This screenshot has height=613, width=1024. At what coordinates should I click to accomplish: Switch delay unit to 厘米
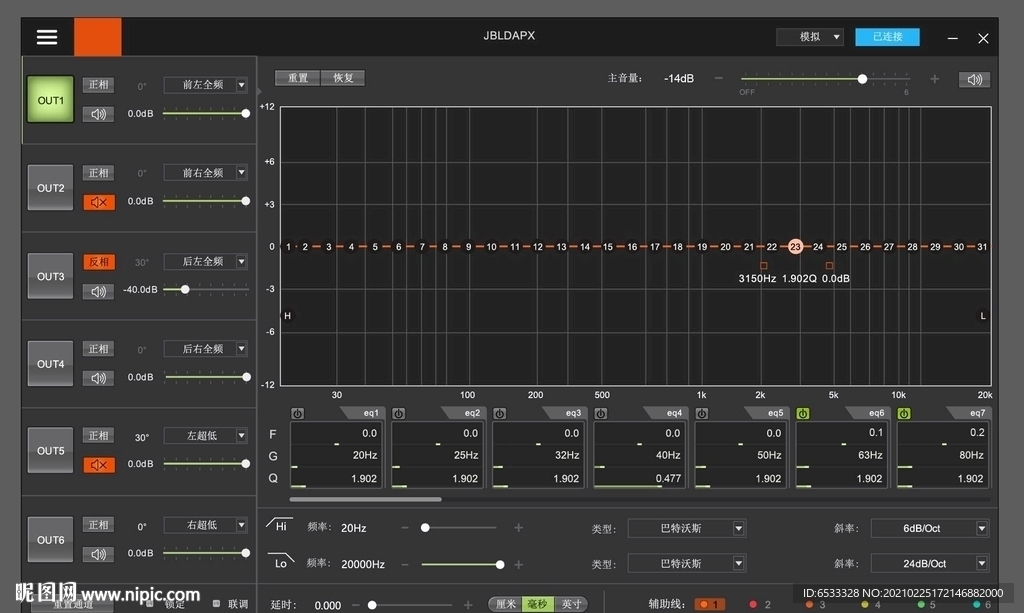505,604
